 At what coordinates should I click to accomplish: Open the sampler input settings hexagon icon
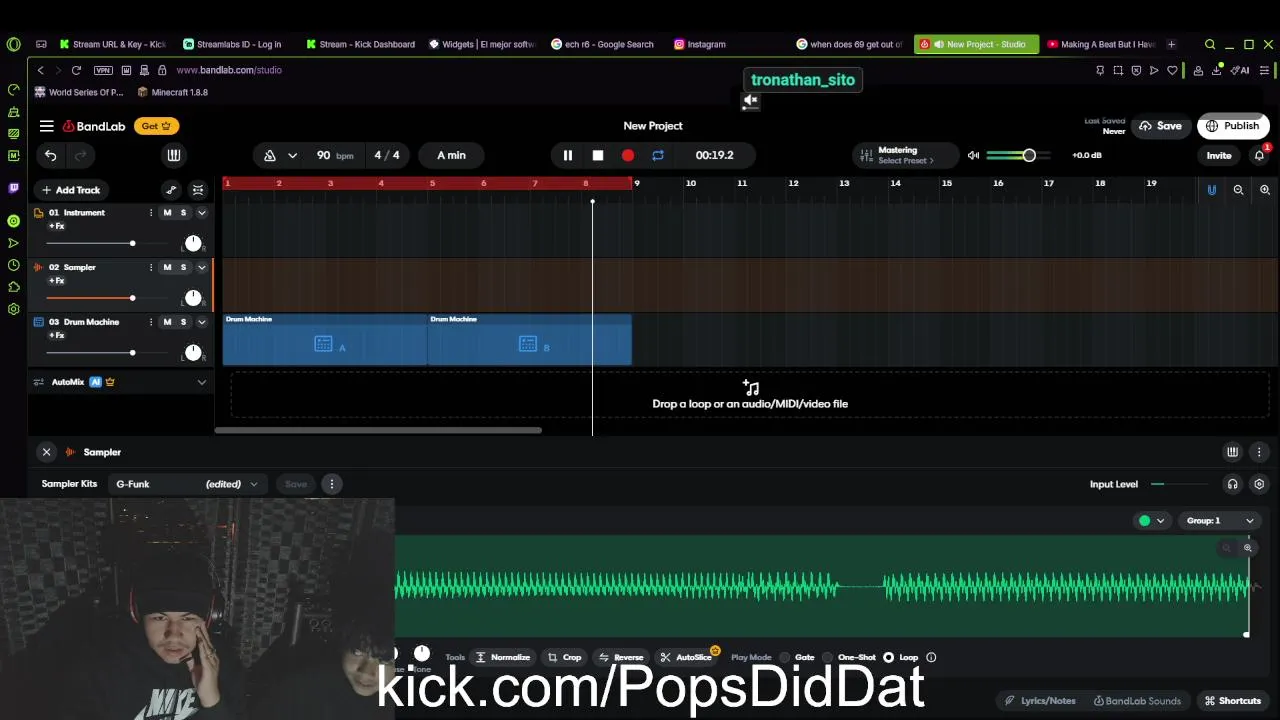pyautogui.click(x=1259, y=484)
